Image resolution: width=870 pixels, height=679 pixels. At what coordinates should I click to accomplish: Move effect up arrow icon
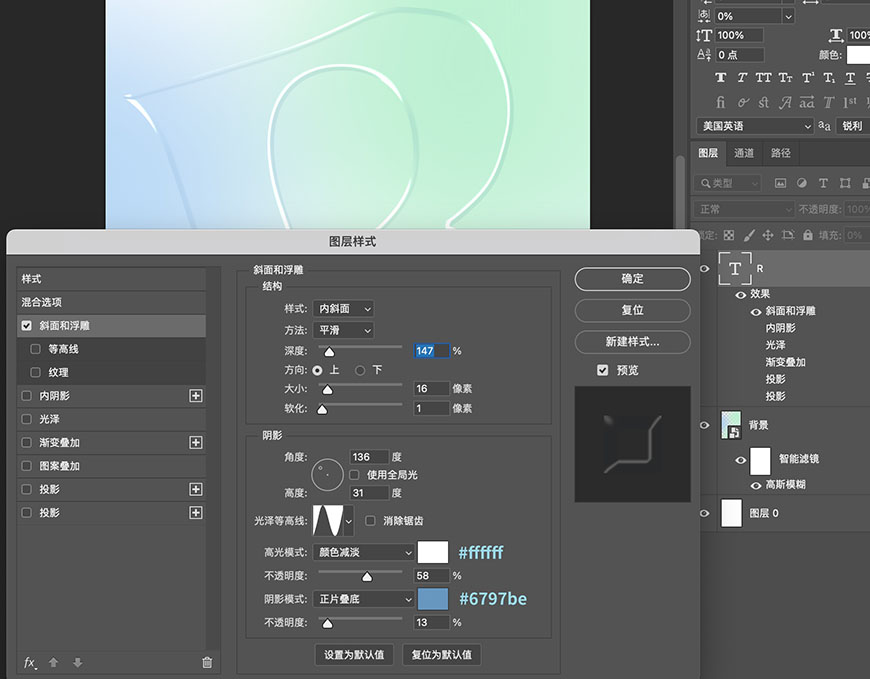53,662
